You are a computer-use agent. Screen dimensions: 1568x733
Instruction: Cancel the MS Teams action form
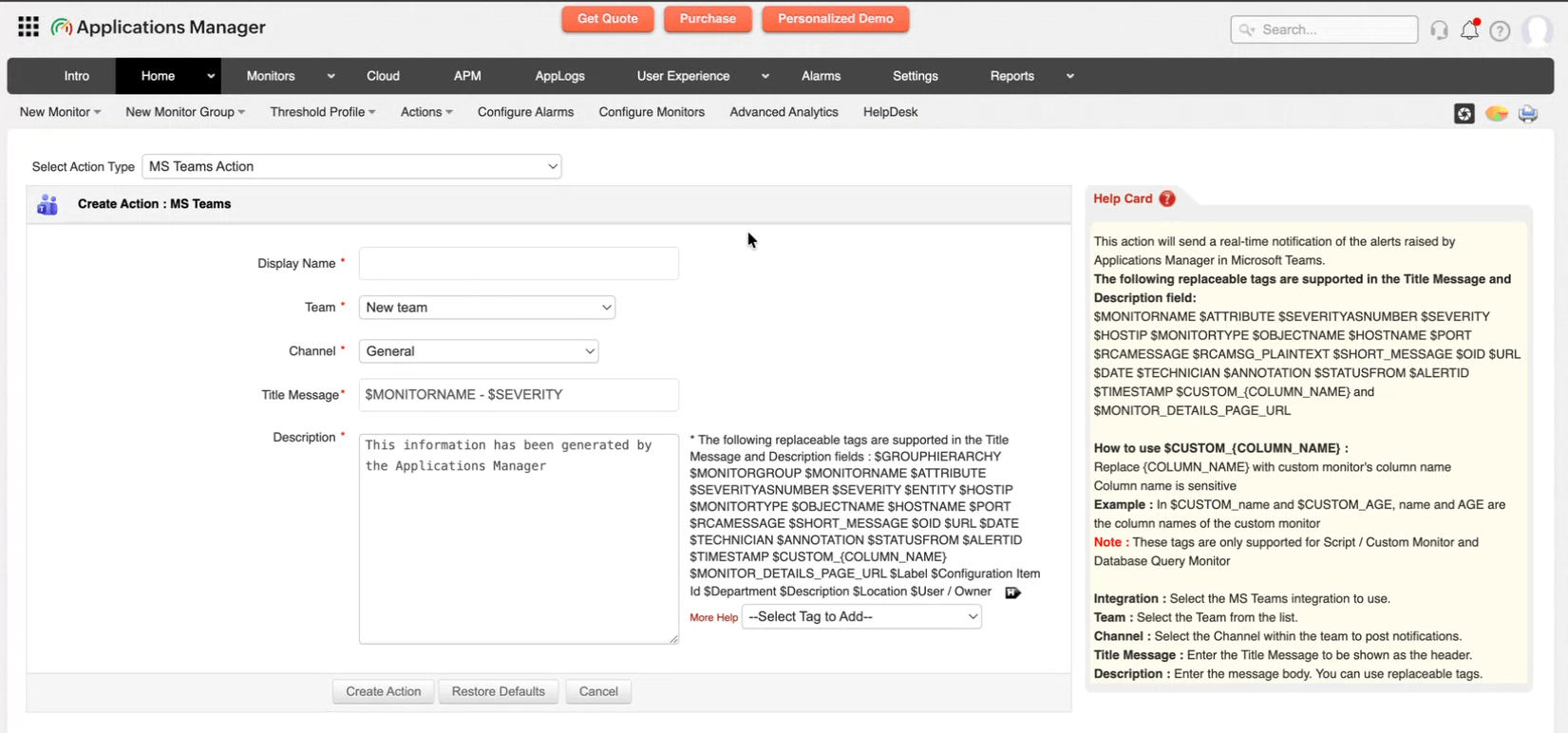click(598, 691)
